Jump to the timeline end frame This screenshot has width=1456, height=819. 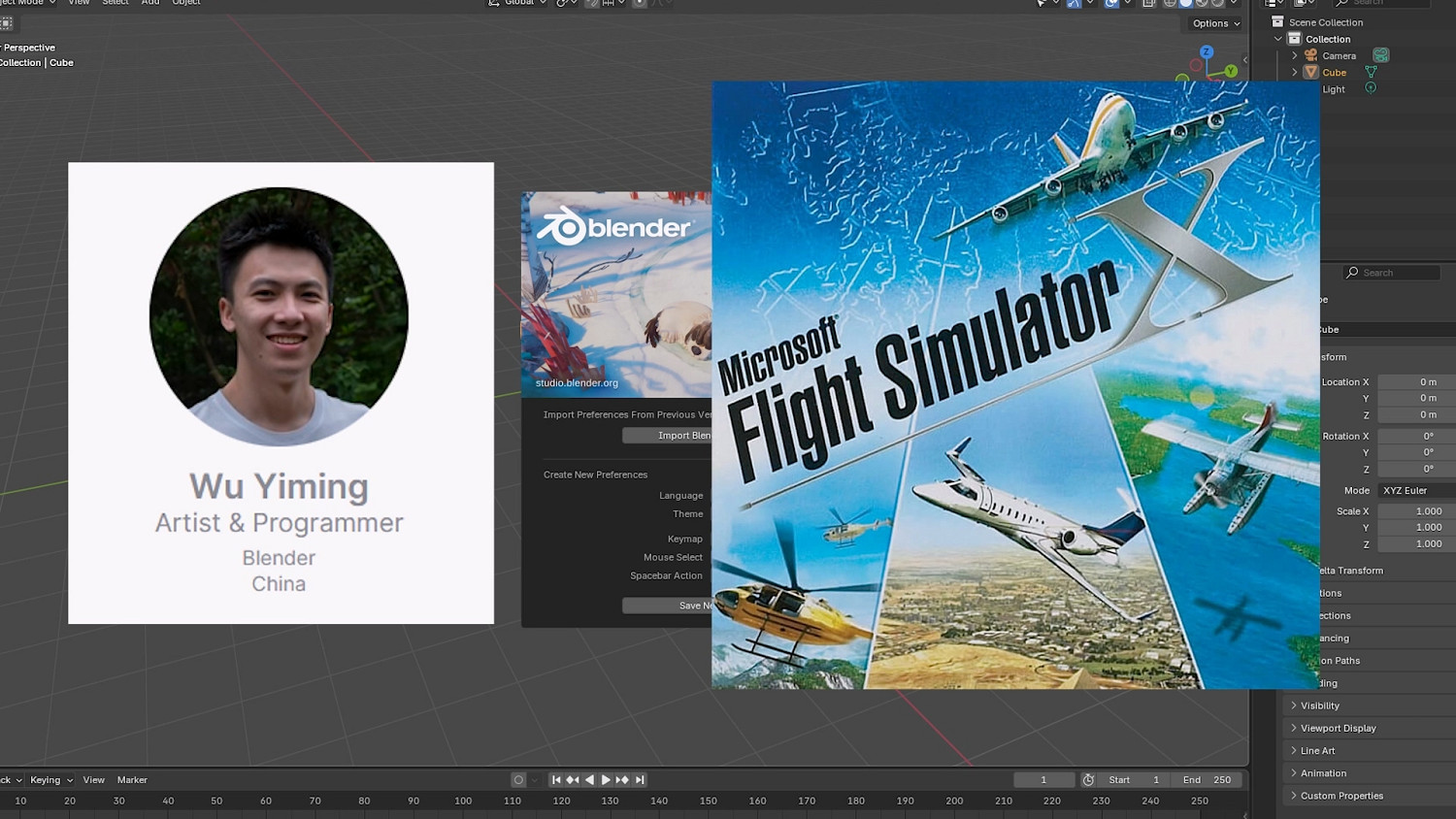(640, 780)
